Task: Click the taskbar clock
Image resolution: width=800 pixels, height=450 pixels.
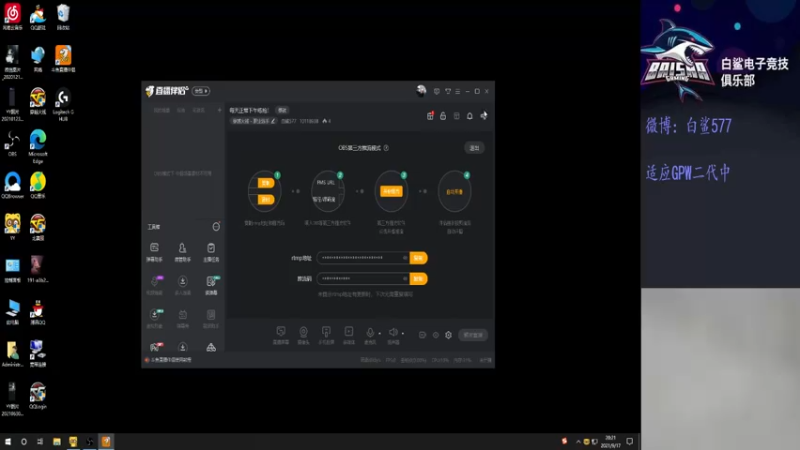Action: tap(611, 442)
